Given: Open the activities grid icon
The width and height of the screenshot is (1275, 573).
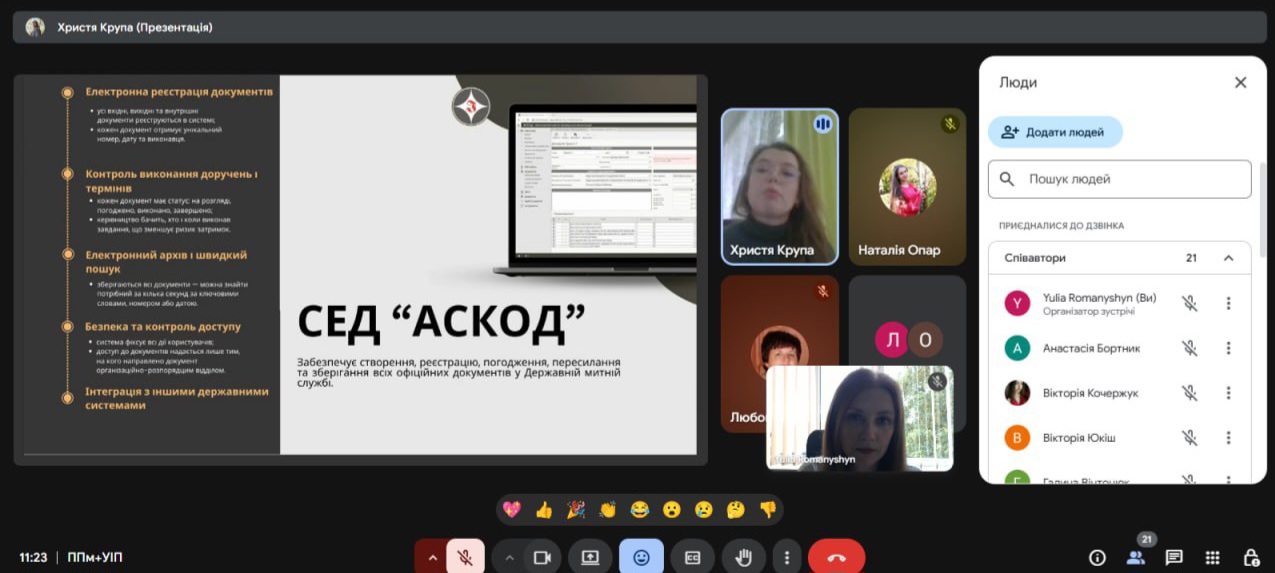Looking at the screenshot, I should click(1212, 557).
